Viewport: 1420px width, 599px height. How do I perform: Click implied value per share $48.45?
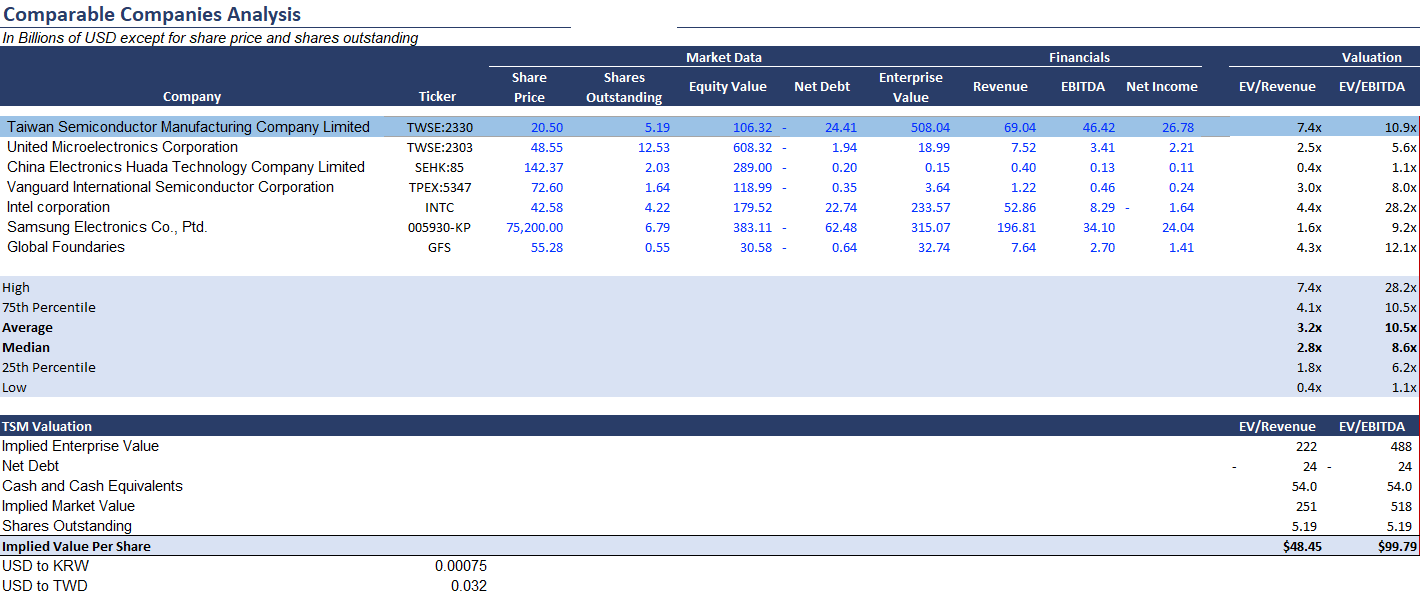[x=1299, y=546]
